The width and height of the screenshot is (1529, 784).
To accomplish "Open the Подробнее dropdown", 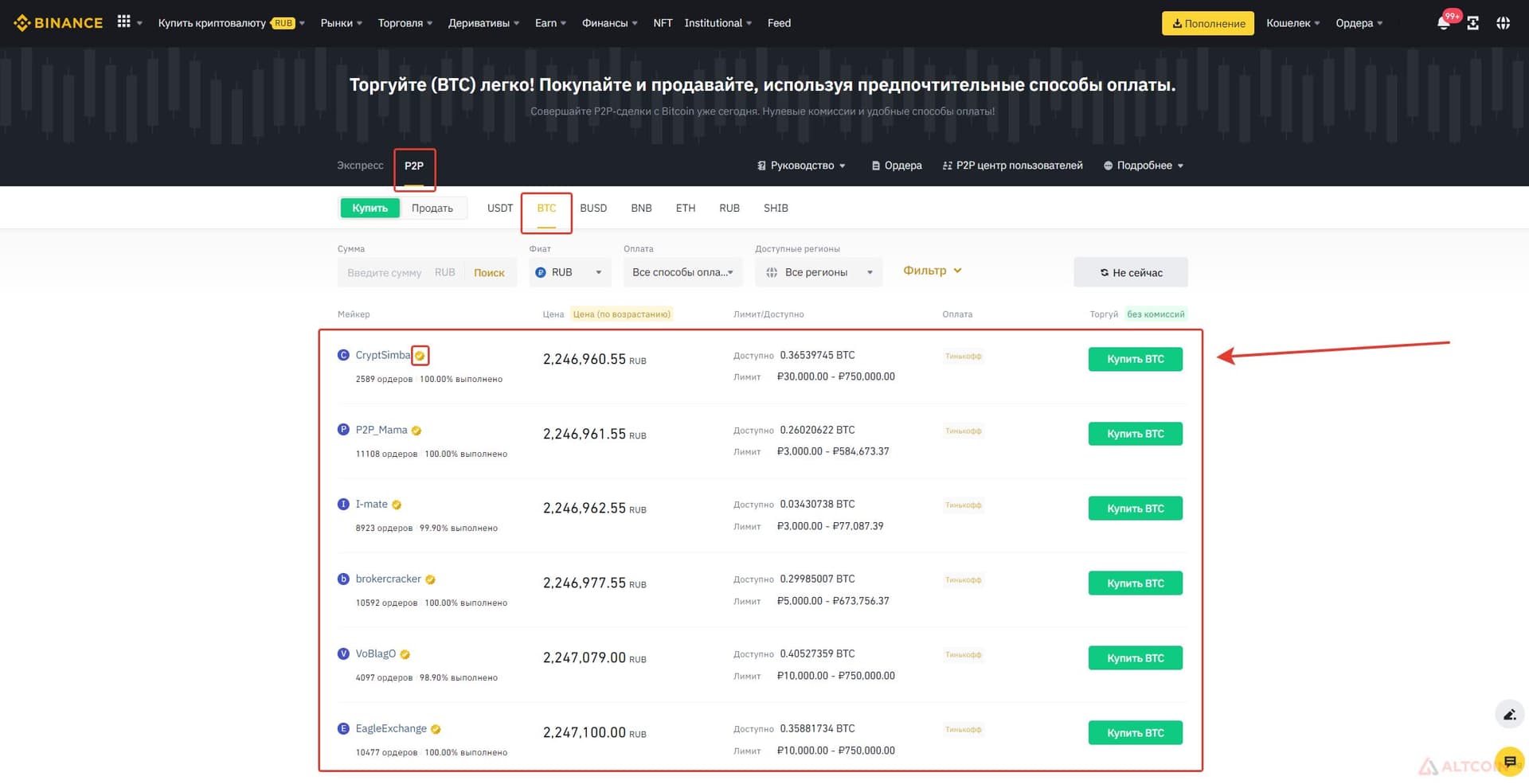I will (1144, 166).
